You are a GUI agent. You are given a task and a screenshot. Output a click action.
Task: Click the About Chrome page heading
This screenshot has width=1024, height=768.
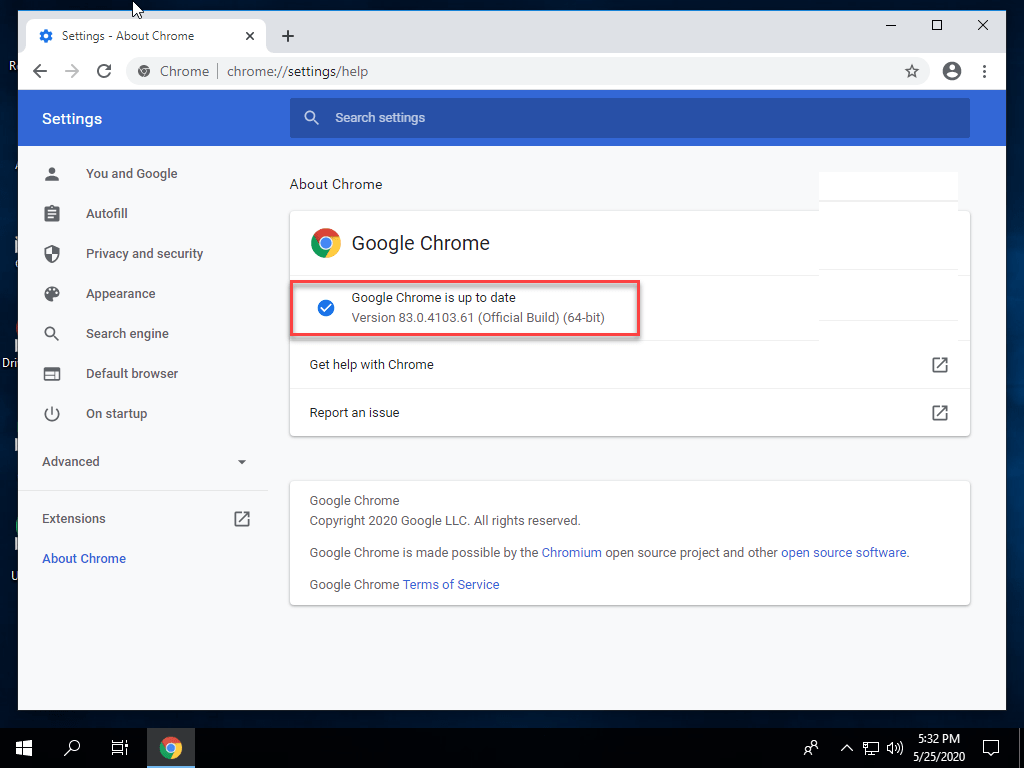[x=336, y=184]
